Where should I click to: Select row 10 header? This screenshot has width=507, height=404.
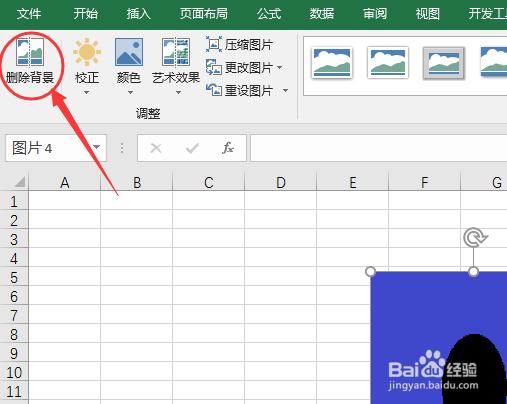[14, 372]
